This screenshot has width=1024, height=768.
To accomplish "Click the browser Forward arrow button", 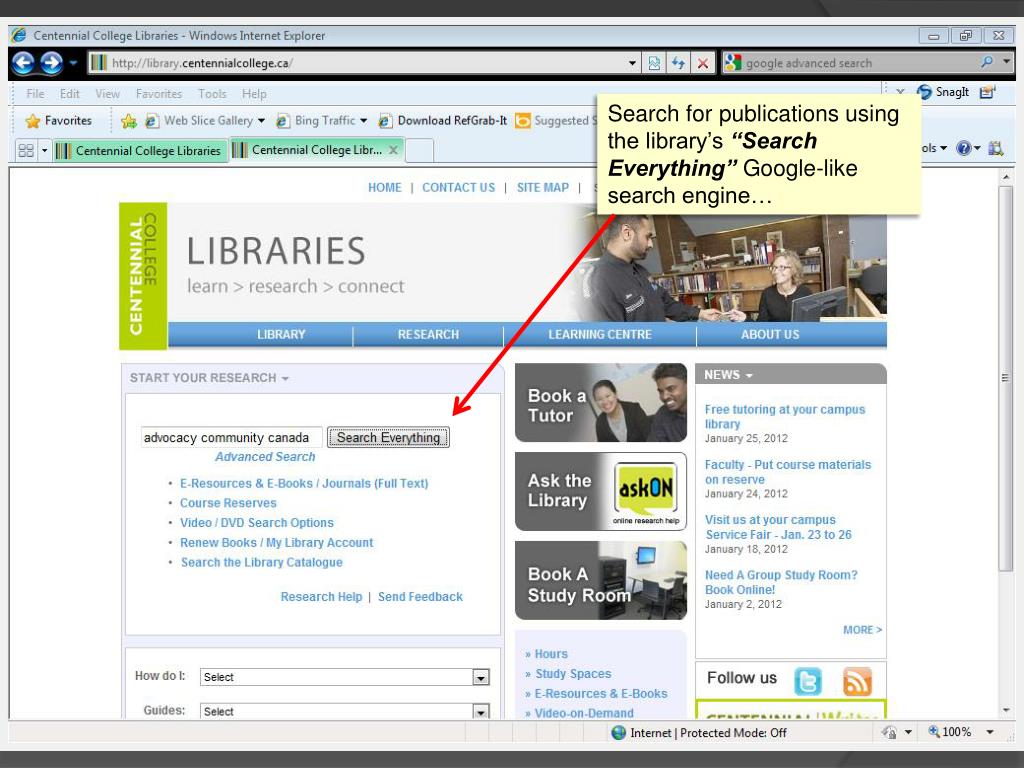I will (51, 63).
